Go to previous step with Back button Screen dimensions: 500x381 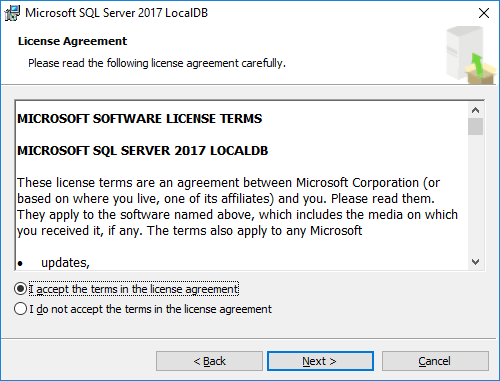tap(209, 361)
